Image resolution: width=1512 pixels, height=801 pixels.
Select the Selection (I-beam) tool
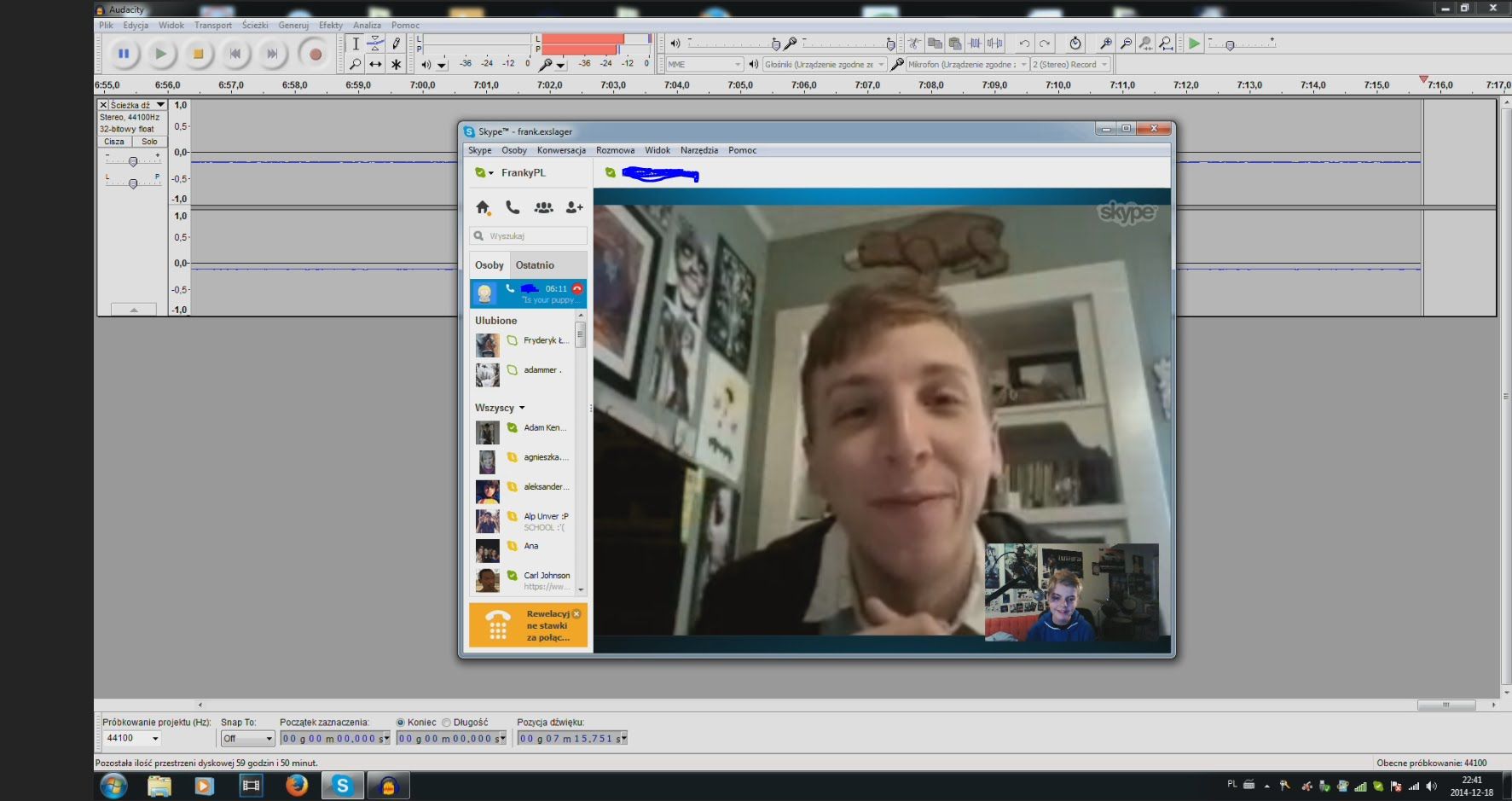pos(356,44)
